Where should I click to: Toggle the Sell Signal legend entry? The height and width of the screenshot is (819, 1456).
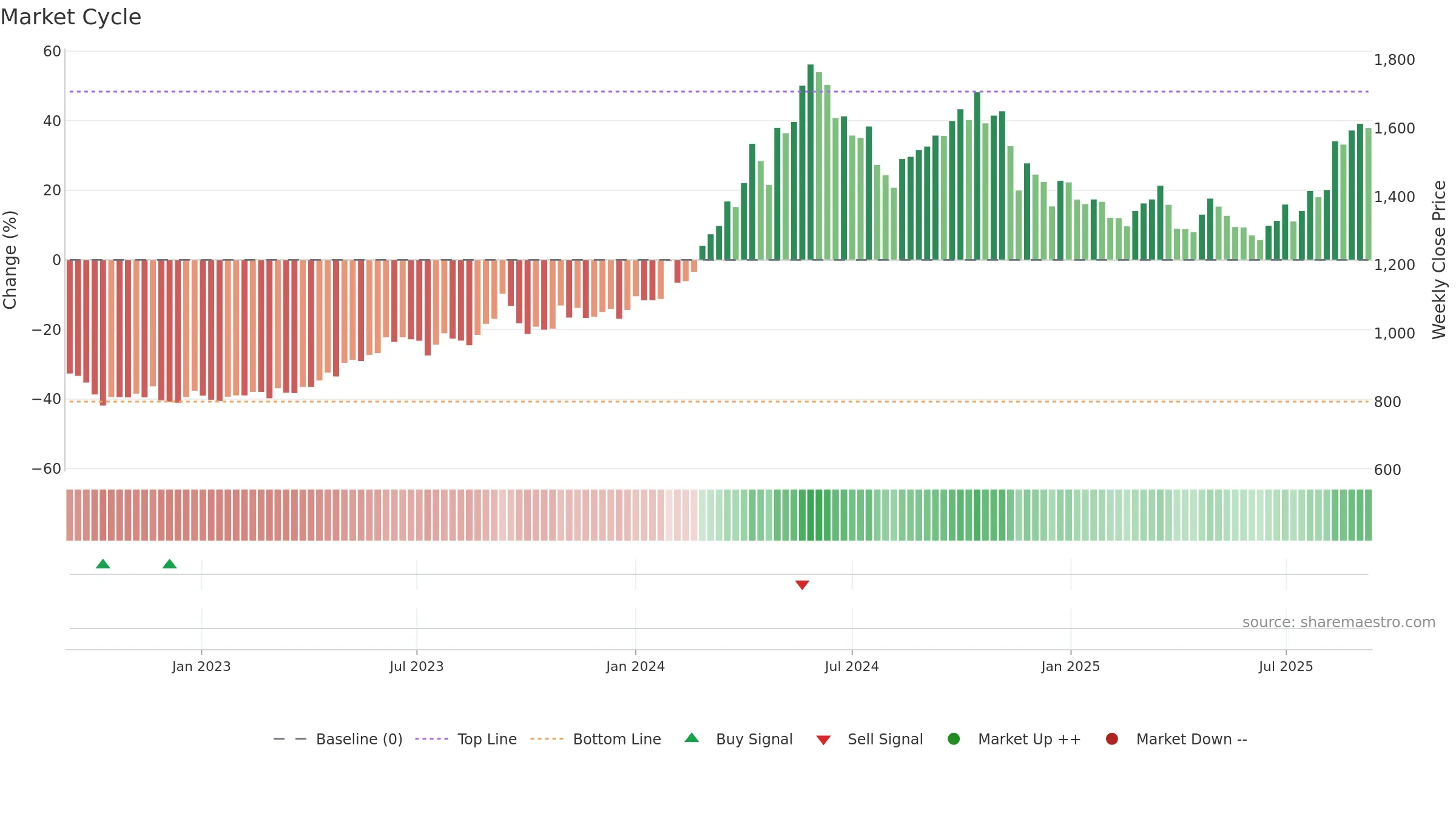pos(869,739)
